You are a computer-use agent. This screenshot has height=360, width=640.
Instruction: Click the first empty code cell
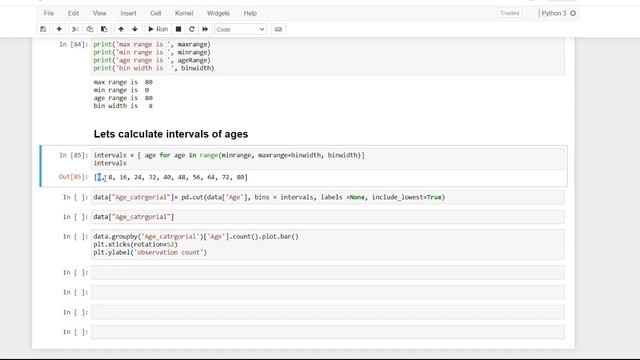[328, 272]
